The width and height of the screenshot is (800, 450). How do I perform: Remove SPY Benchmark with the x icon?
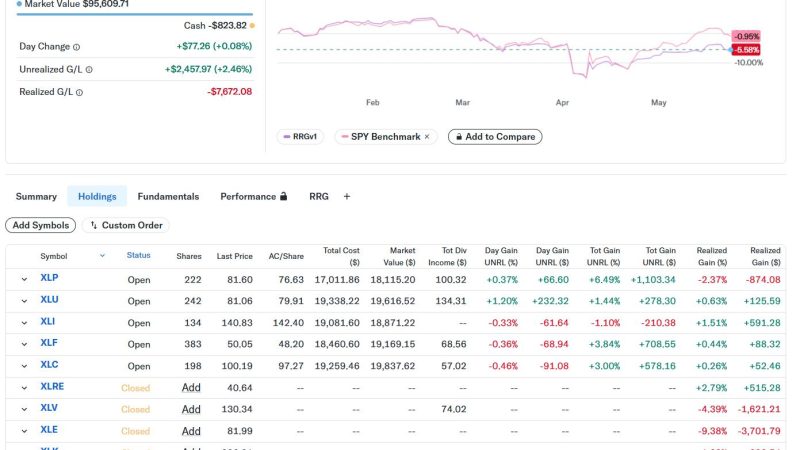tap(427, 137)
